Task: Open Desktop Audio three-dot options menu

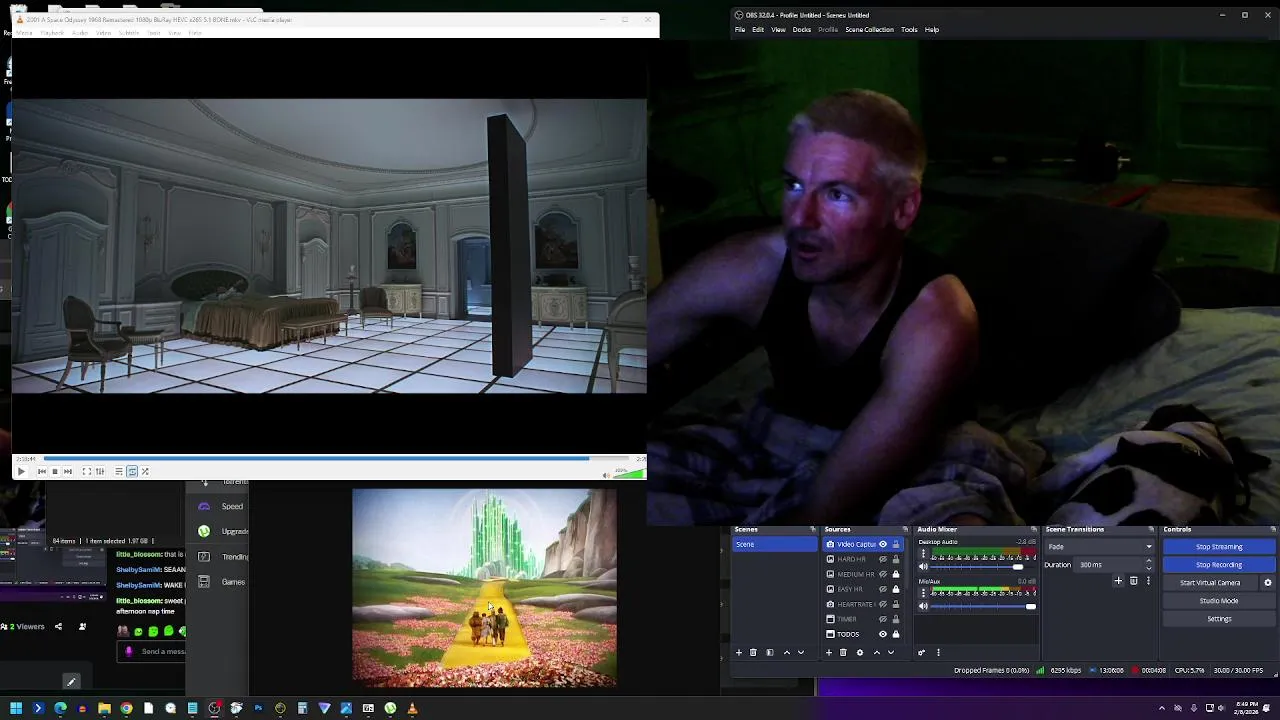Action: [923, 555]
